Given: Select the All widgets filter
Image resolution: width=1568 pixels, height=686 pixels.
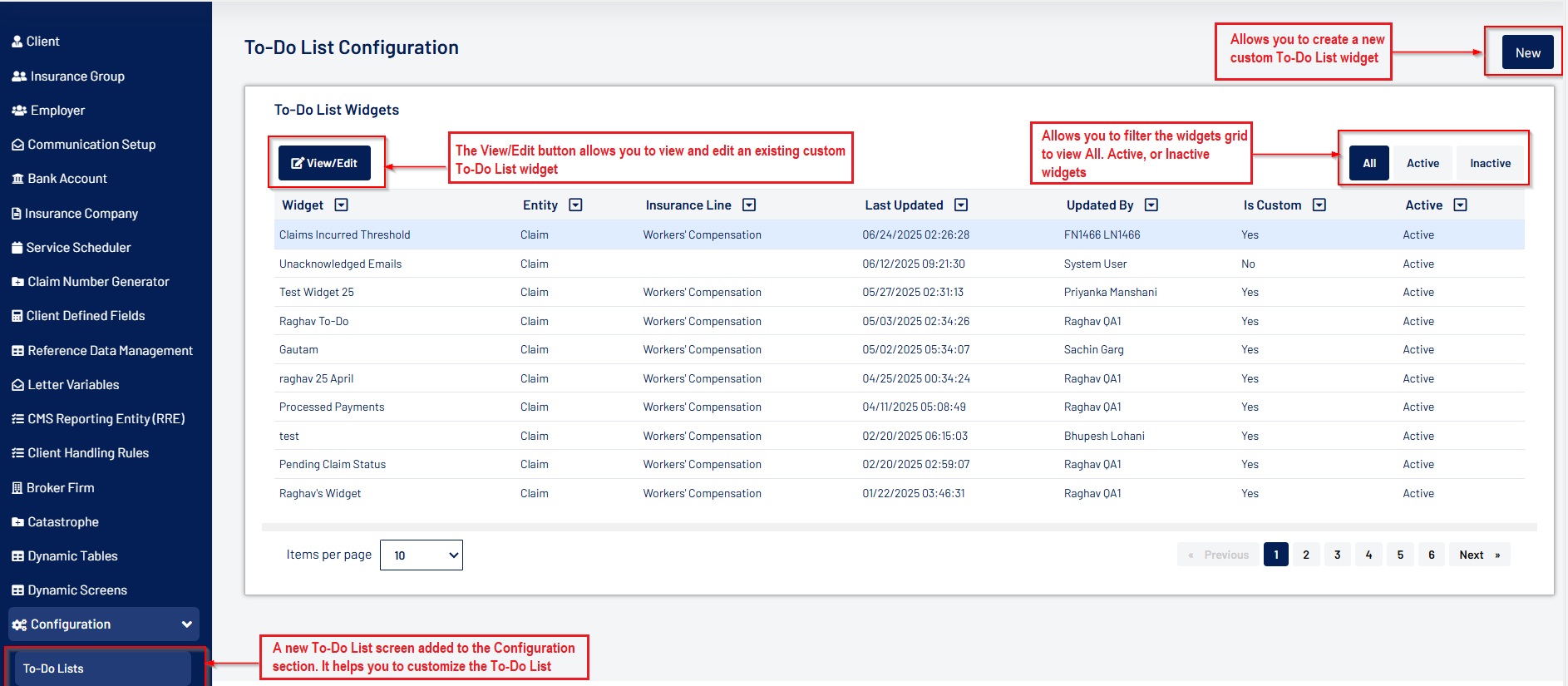Looking at the screenshot, I should click(x=1369, y=163).
